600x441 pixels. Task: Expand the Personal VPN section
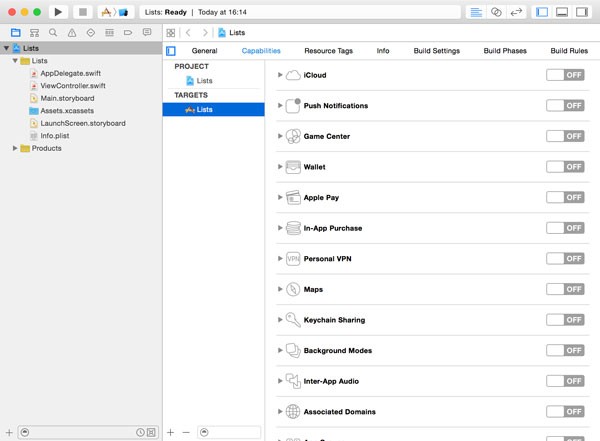(x=280, y=259)
